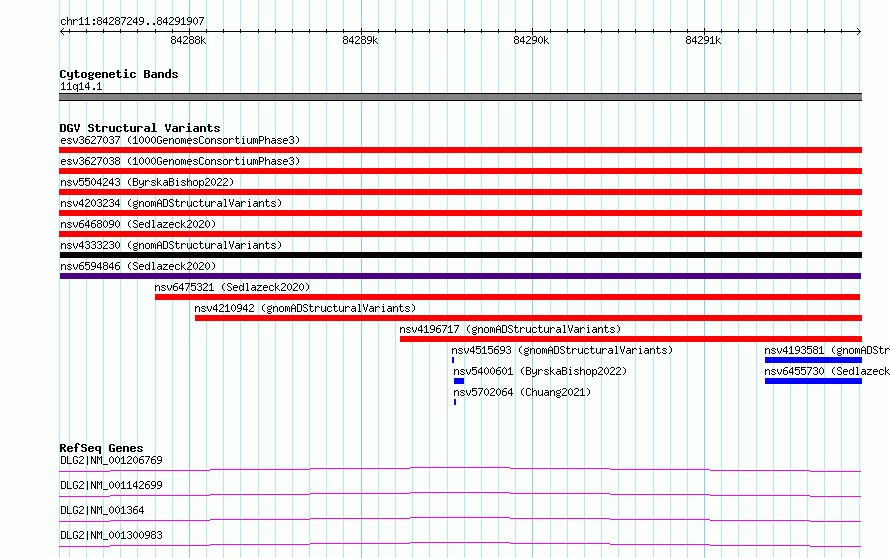Click the right arrow of the ruler
Image resolution: width=890 pixels, height=558 pixels.
[859, 31]
